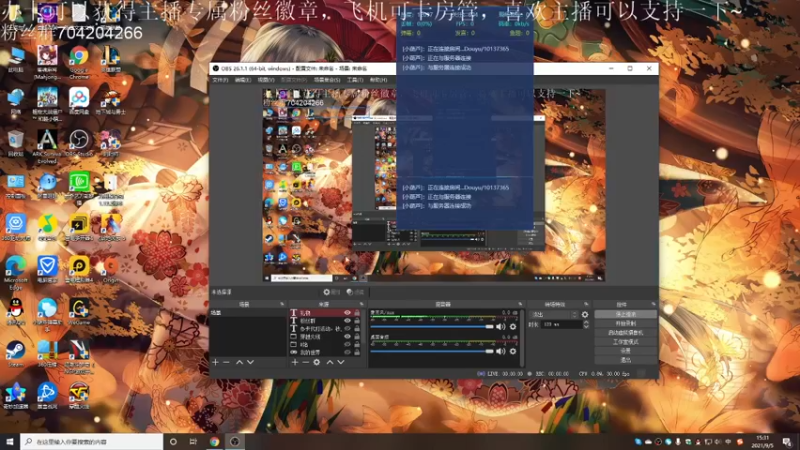Viewport: 800px width, 450px height.
Task: Pop out the Audio Mixer dock panel
Action: pyautogui.click(x=520, y=304)
